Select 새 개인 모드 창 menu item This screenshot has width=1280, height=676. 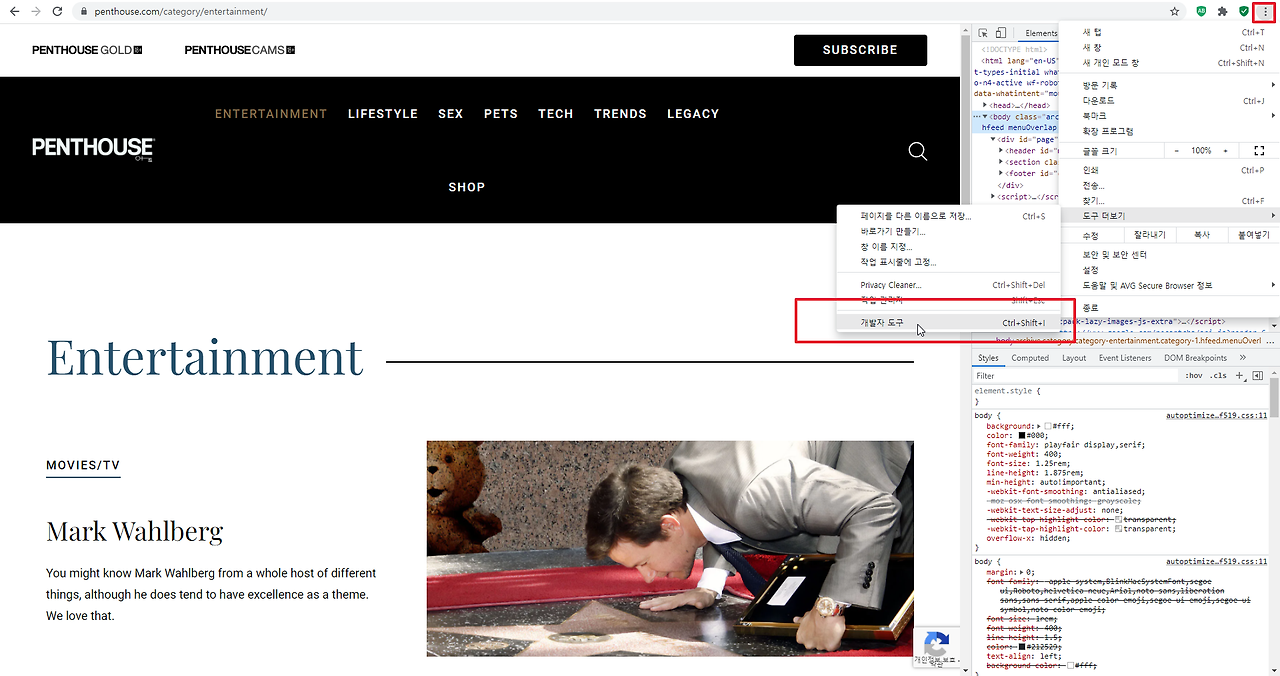[x=1169, y=63]
